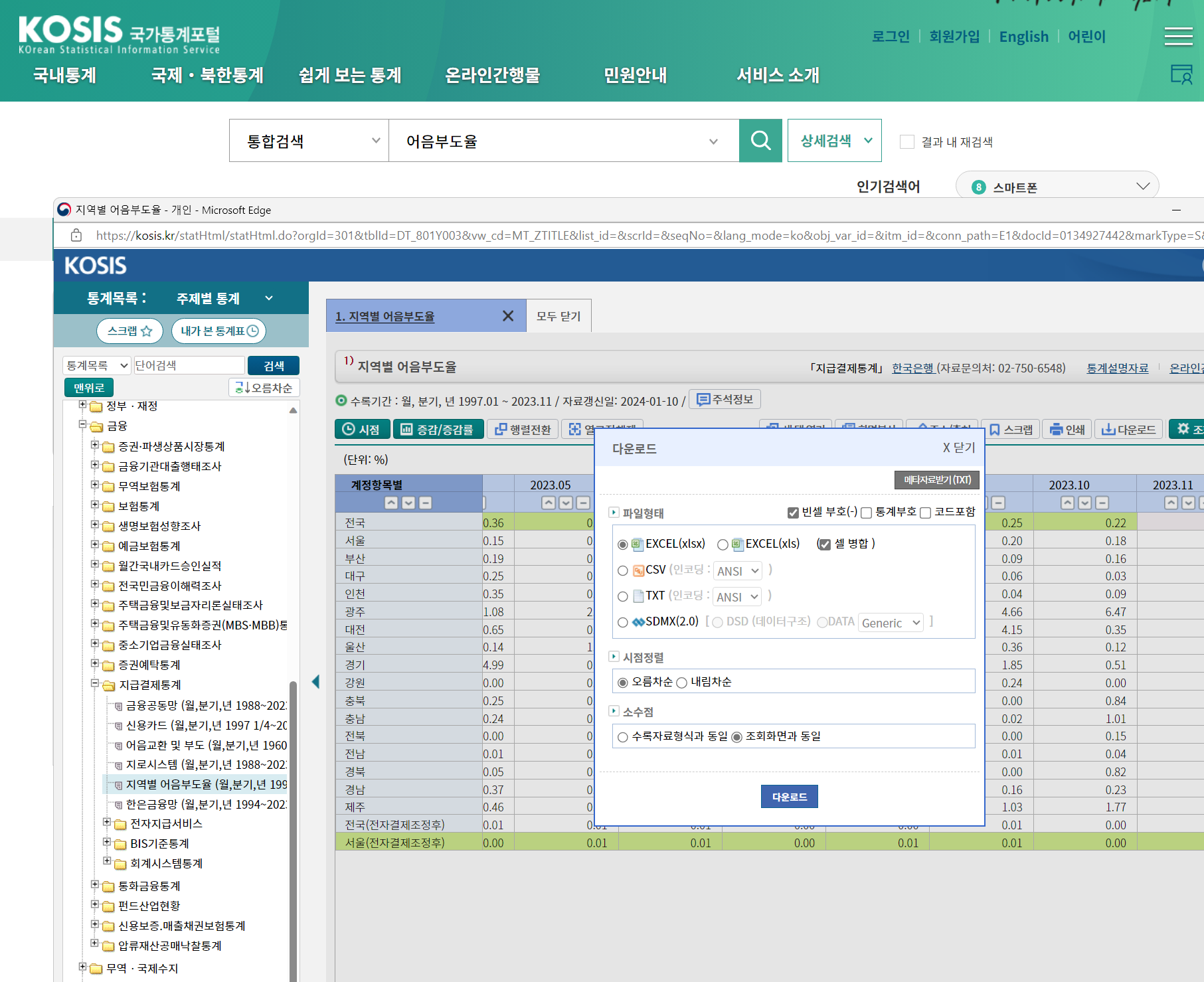The width and height of the screenshot is (1204, 982).
Task: Click the 행렬전환 pivot icon button
Action: 523,430
